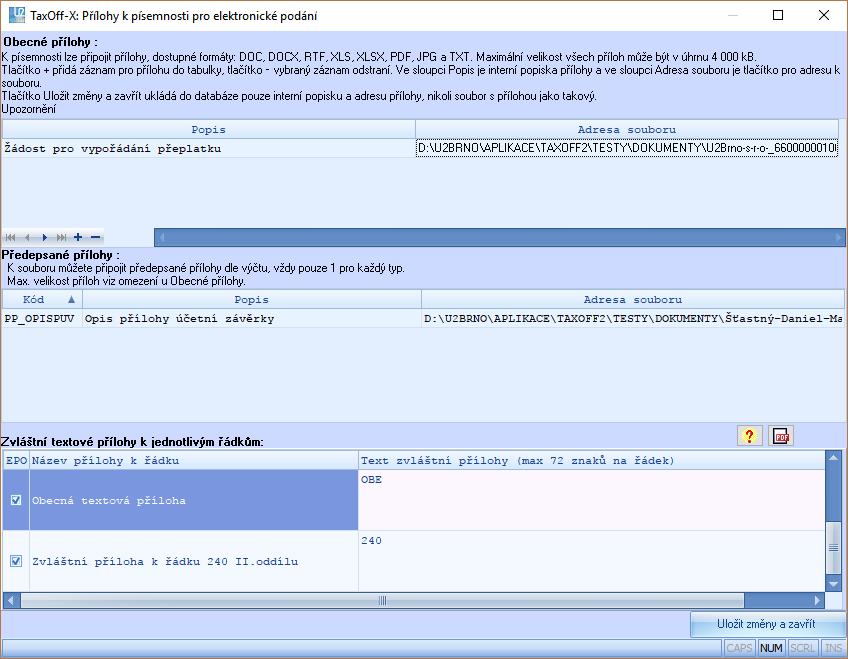Click Popis header in Předepsané přílohy table
The width and height of the screenshot is (848, 659).
click(251, 299)
